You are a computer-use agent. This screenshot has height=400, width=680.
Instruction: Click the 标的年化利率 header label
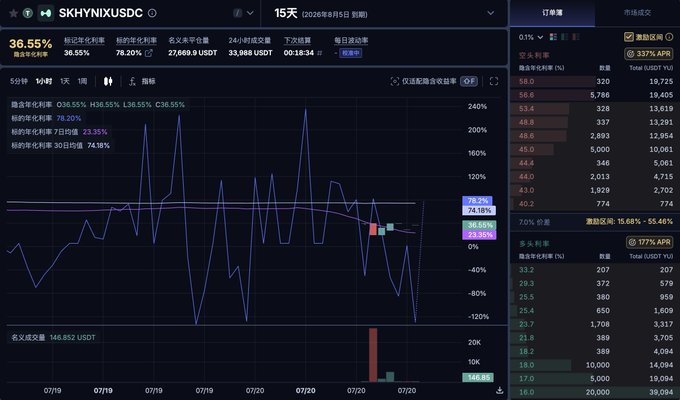pos(136,40)
